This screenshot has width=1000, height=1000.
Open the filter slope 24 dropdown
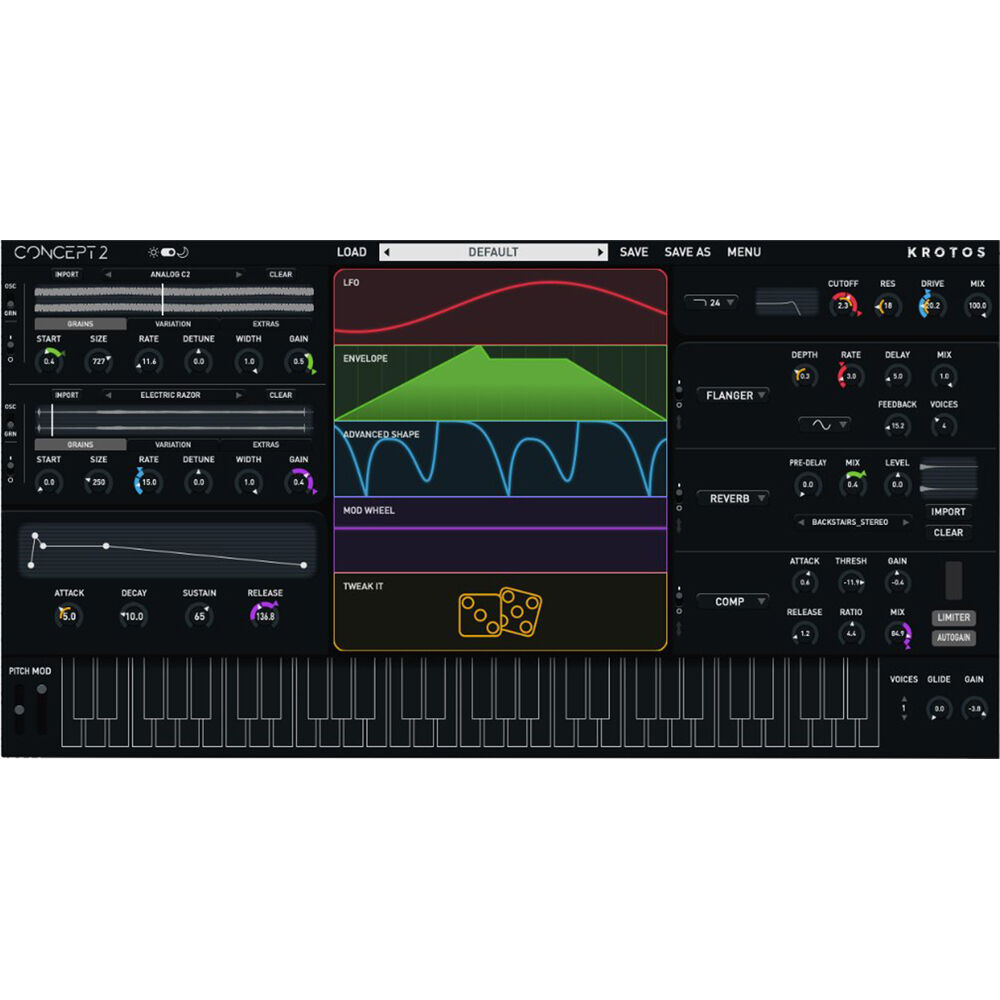pyautogui.click(x=711, y=302)
